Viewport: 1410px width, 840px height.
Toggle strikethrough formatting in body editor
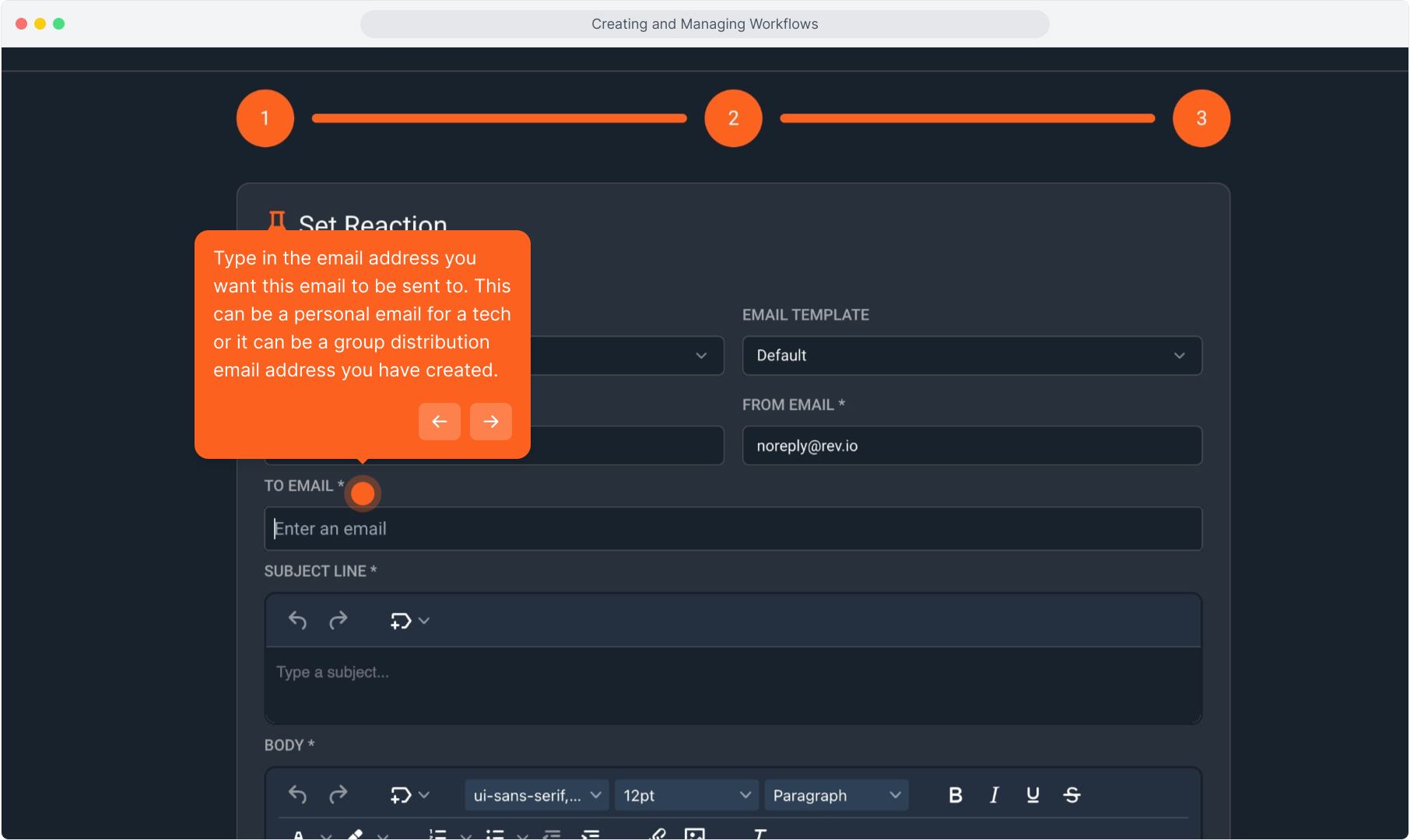click(x=1072, y=795)
